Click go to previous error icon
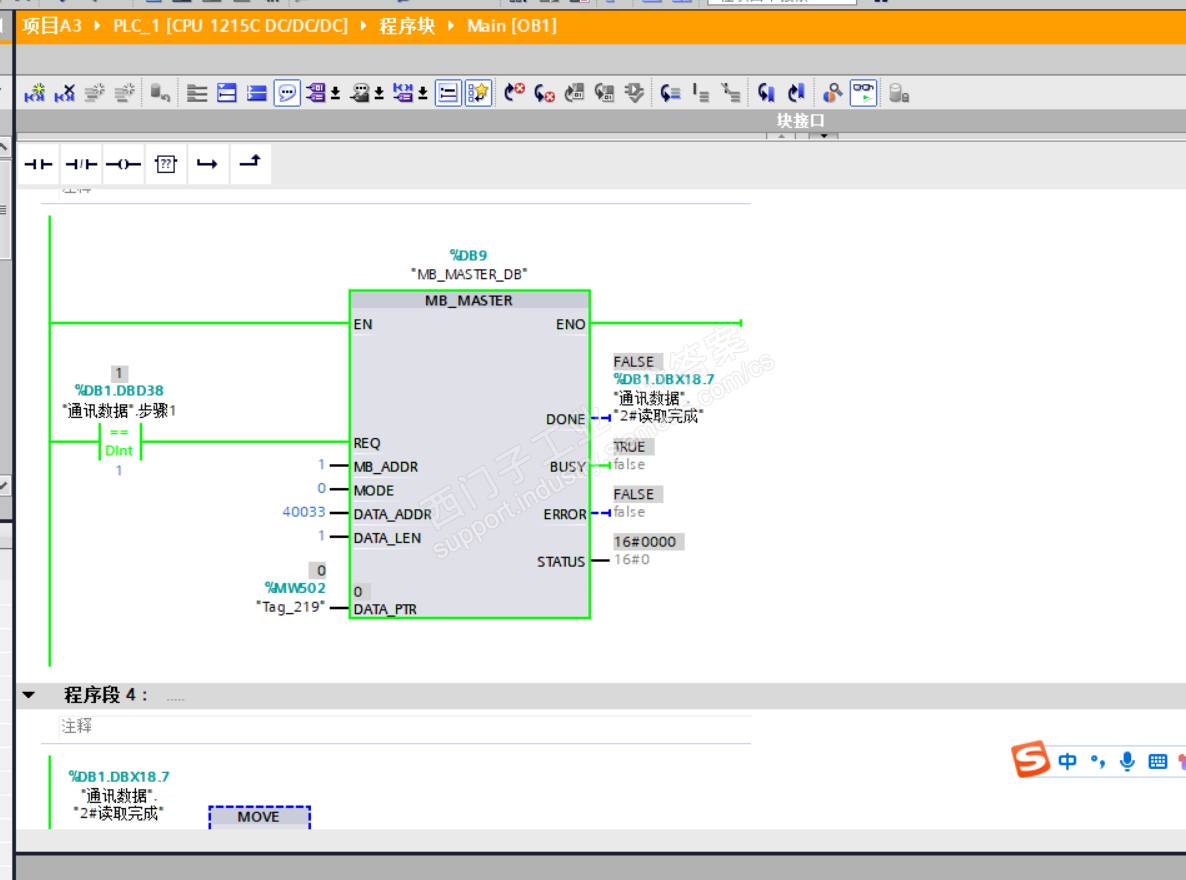Screen dimensions: 1186x880 coord(545,93)
